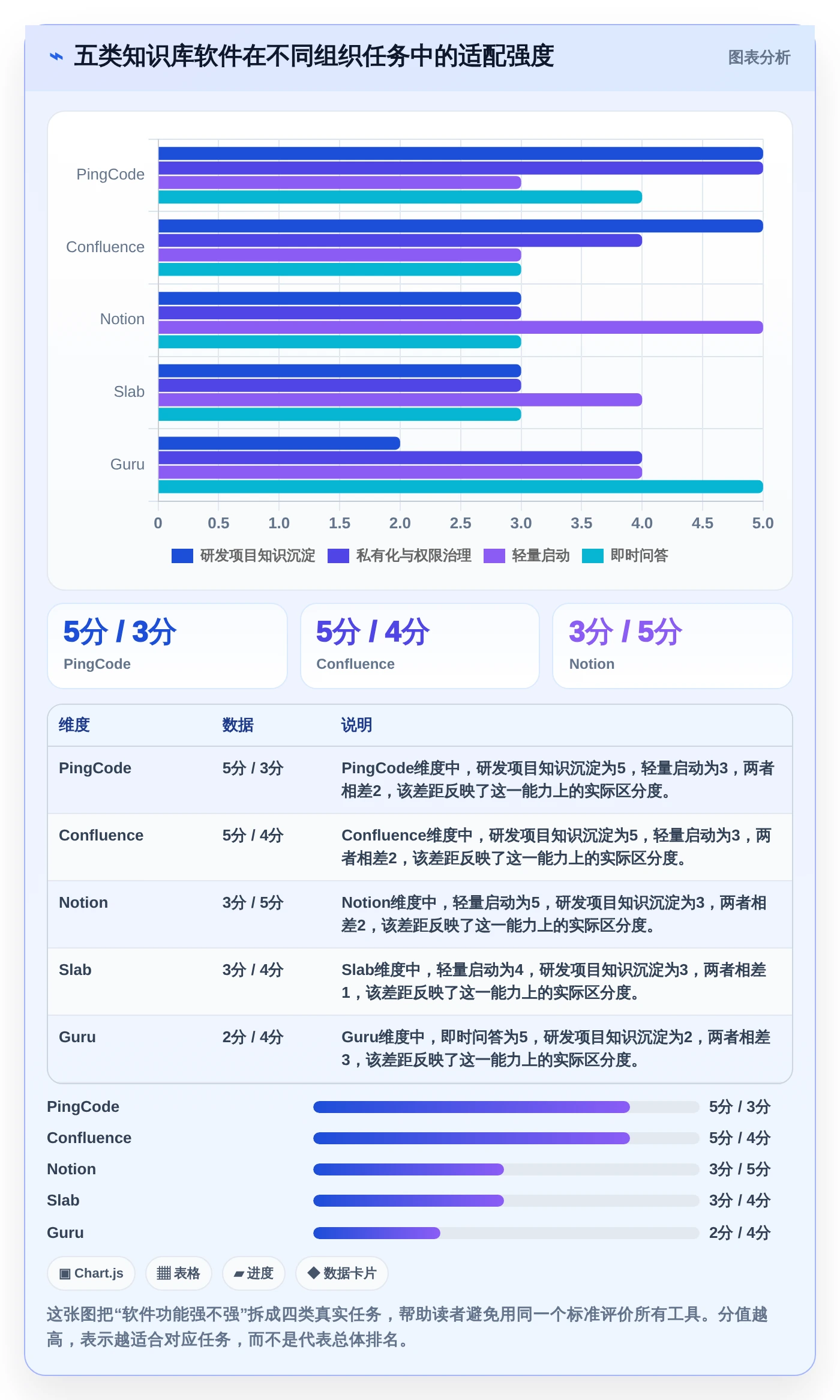Select the Guru table row name
840x1400 pixels.
click(77, 1037)
